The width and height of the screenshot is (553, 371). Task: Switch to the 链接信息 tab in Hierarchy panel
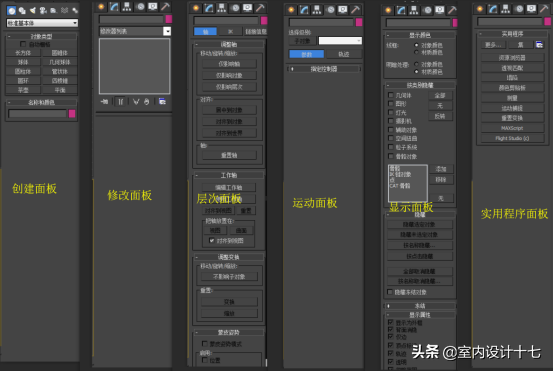click(x=256, y=32)
